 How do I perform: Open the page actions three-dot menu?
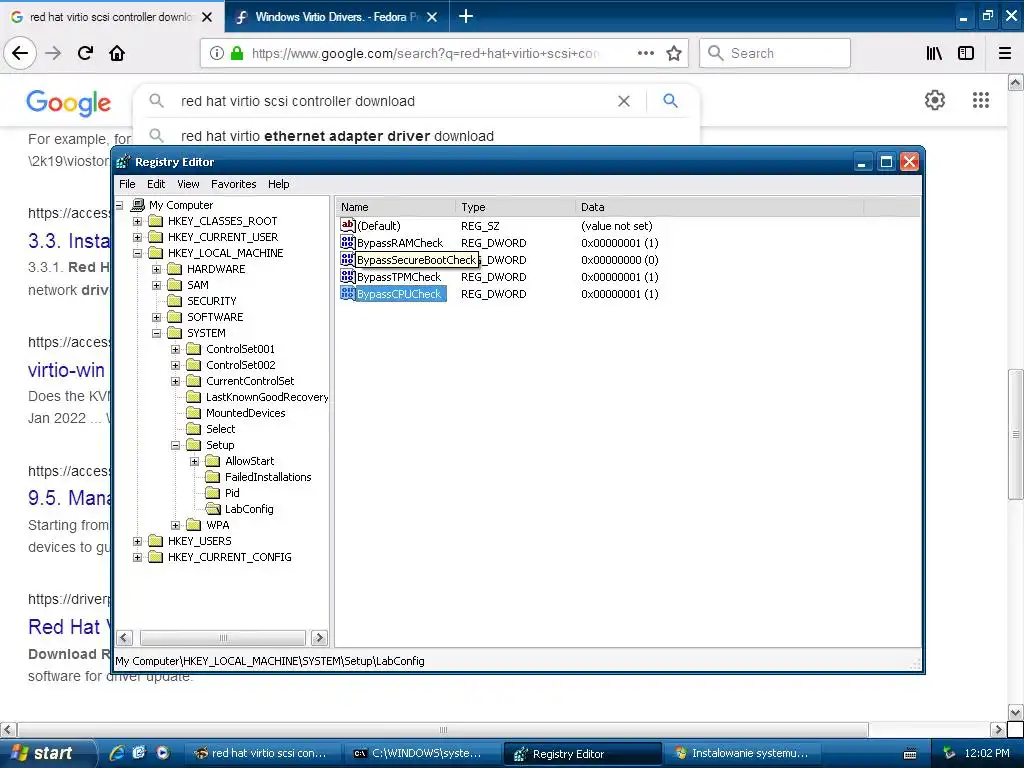point(645,53)
